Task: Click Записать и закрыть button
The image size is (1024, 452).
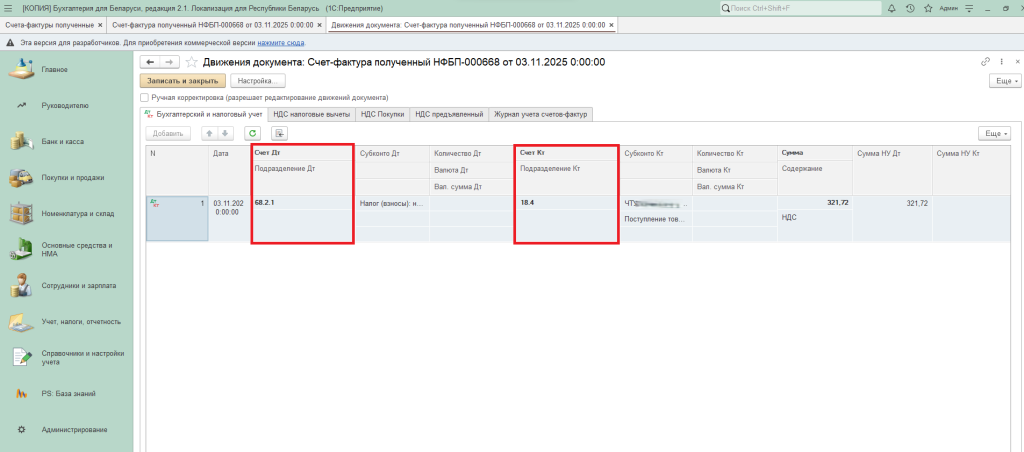Action: pyautogui.click(x=182, y=80)
